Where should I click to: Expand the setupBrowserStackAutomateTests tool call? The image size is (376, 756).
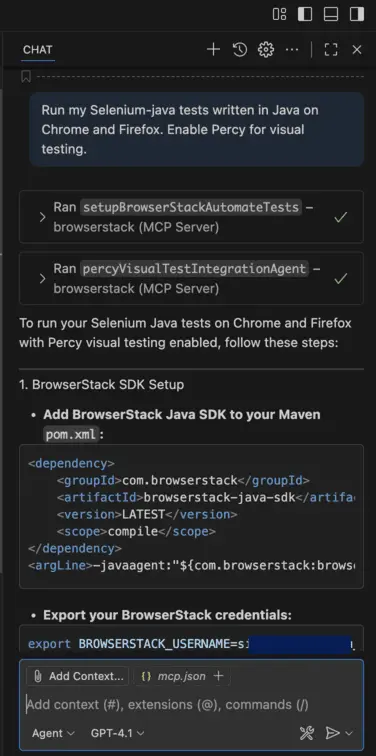pyautogui.click(x=42, y=217)
